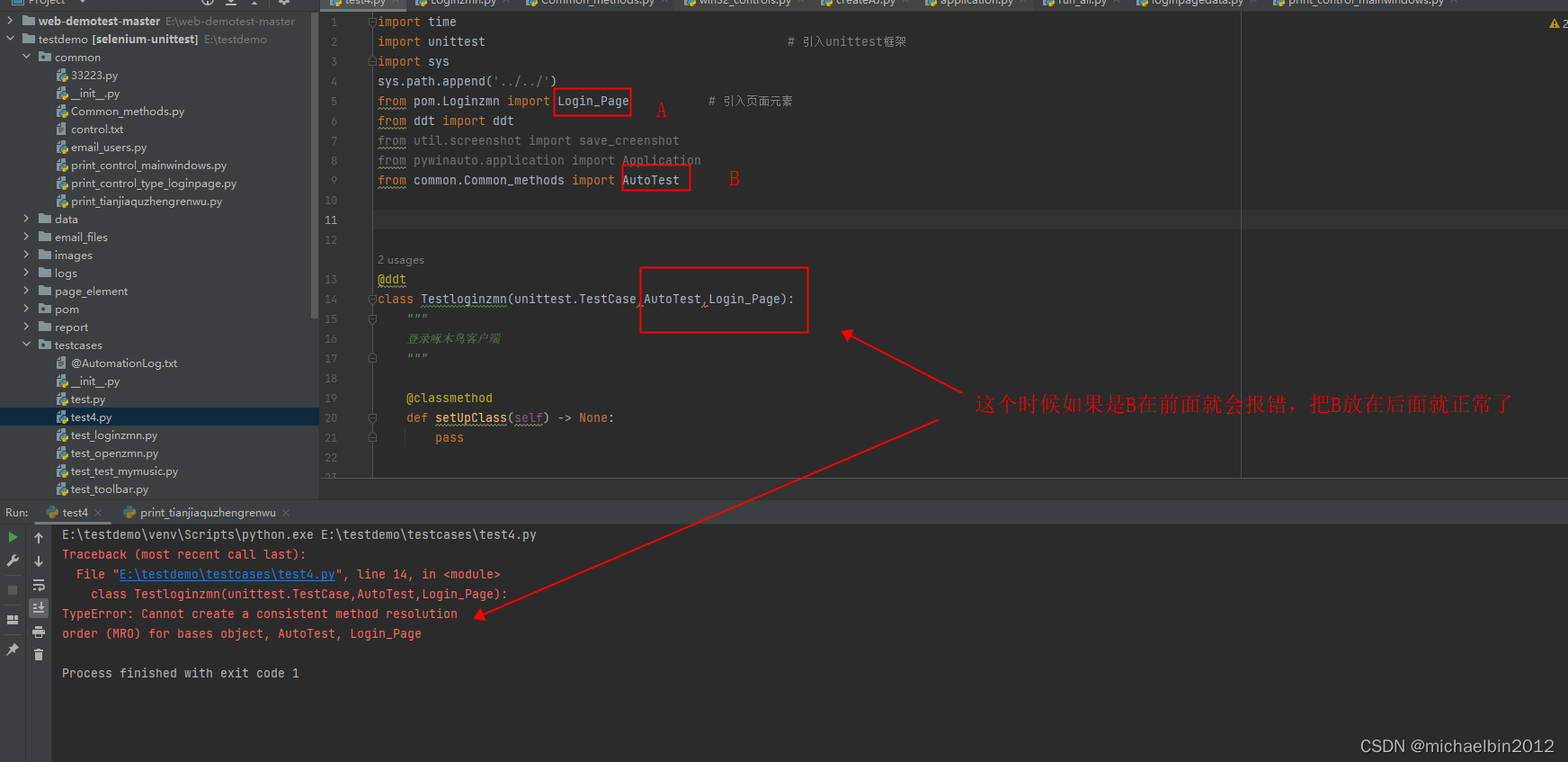Image resolution: width=1568 pixels, height=762 pixels.
Task: Collapse the testdemo project root
Action: tap(10, 39)
